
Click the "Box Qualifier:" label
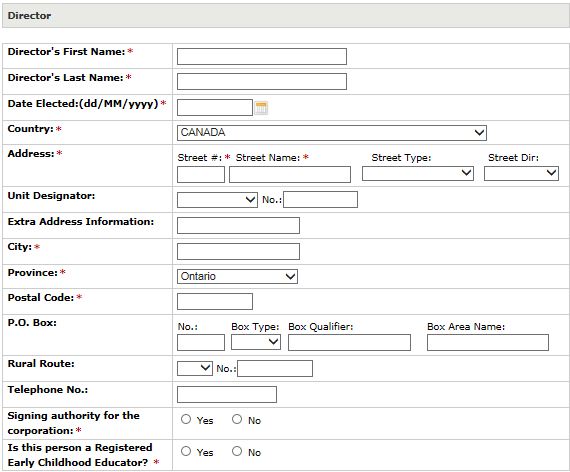[x=321, y=327]
